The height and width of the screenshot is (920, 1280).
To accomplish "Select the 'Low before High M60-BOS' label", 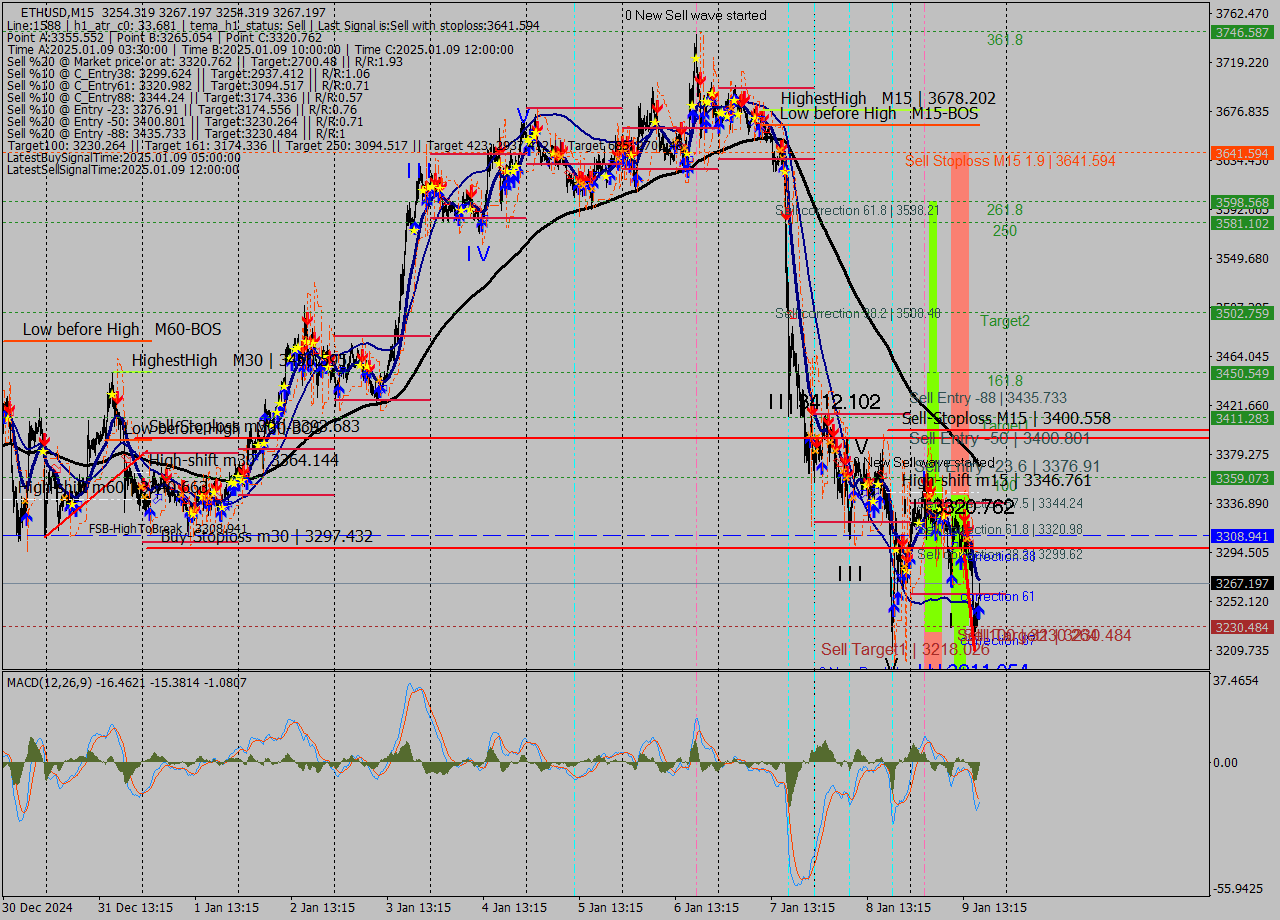I will tap(122, 329).
